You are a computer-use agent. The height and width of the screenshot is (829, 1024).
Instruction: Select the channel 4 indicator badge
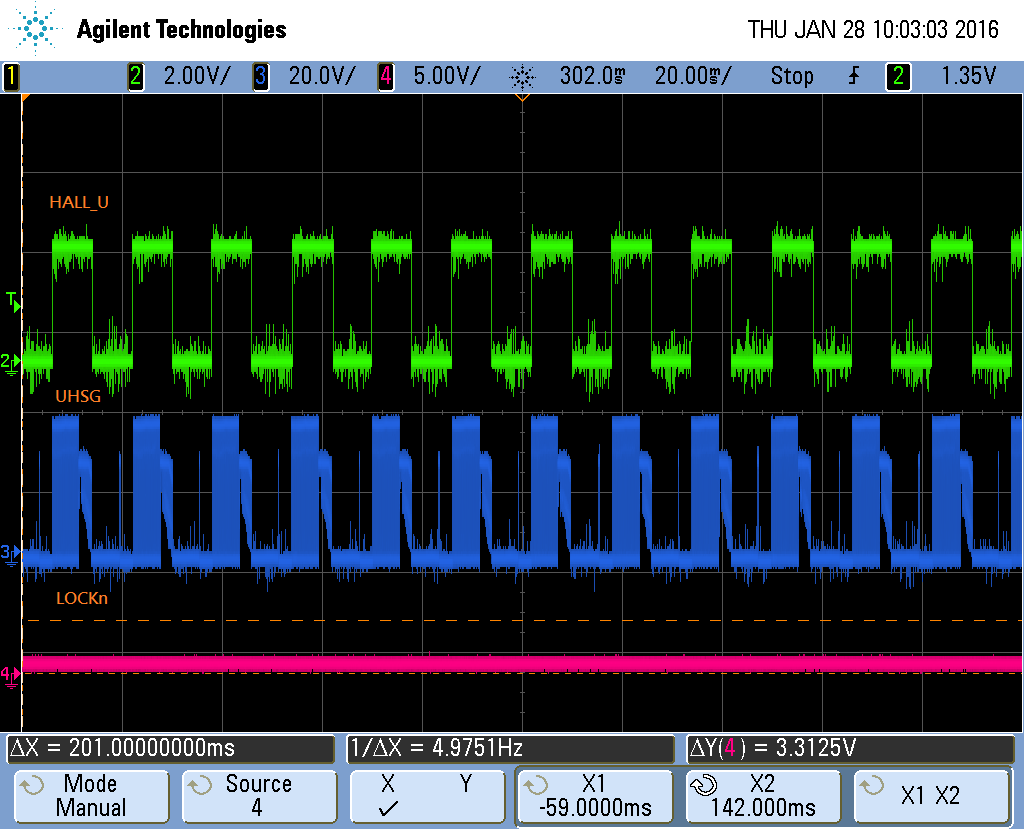click(385, 76)
